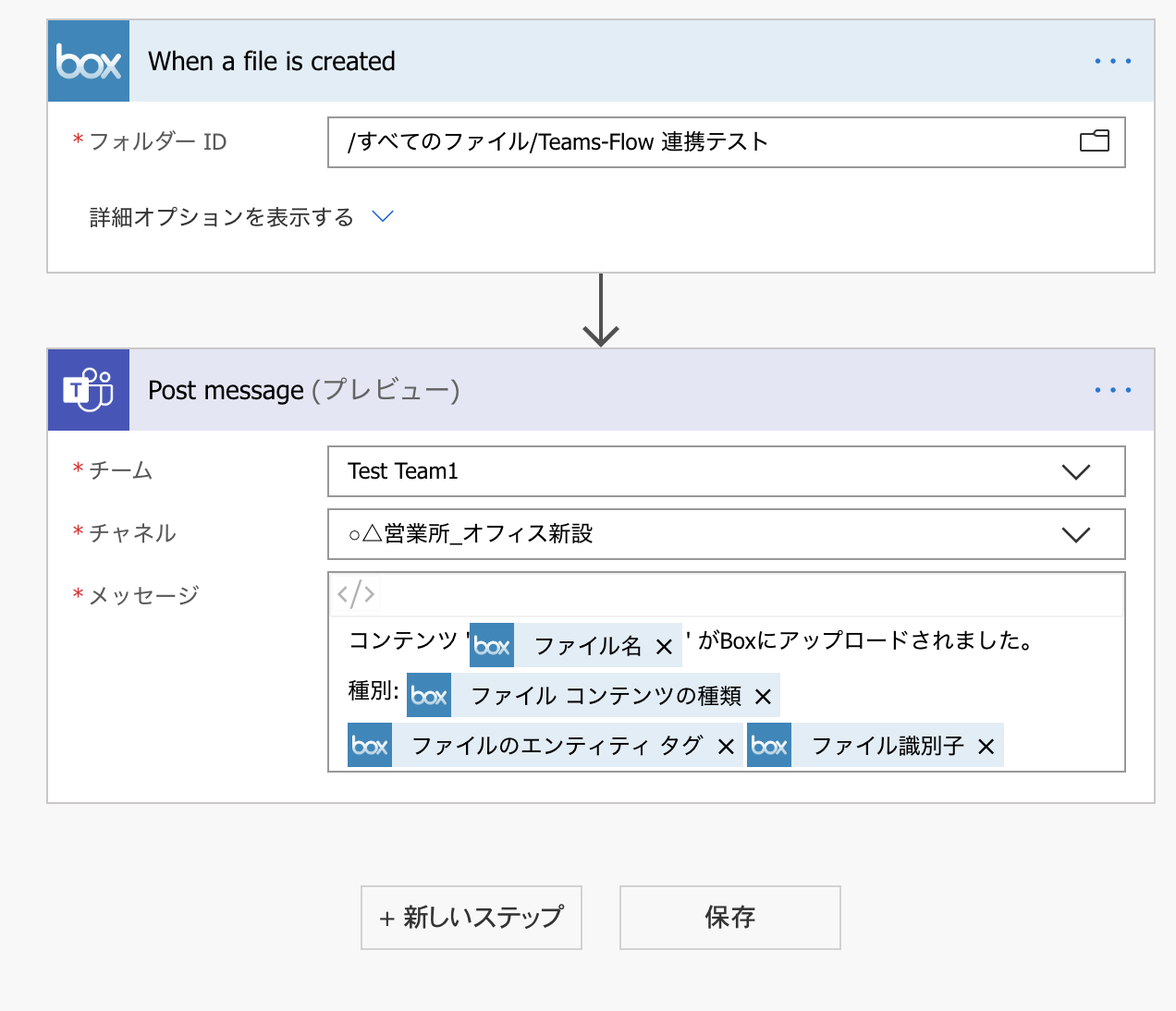Click the フォルダー ID input field

coord(647,141)
